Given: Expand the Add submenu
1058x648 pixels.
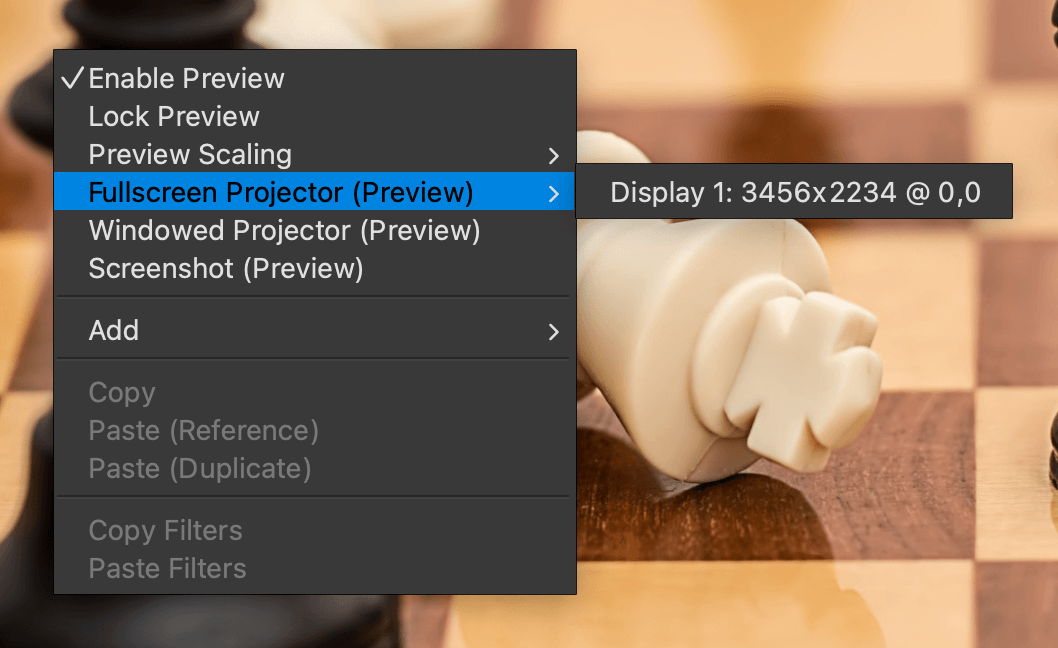Looking at the screenshot, I should (x=113, y=330).
